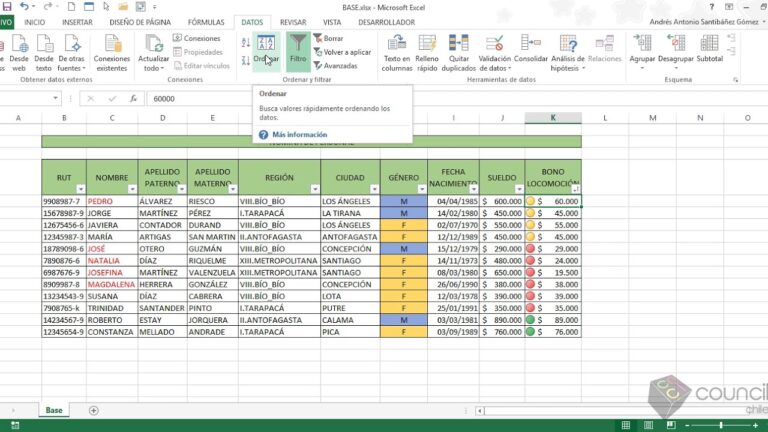768x432 pixels.
Task: Click the zoom in plus button
Action: coord(755,426)
